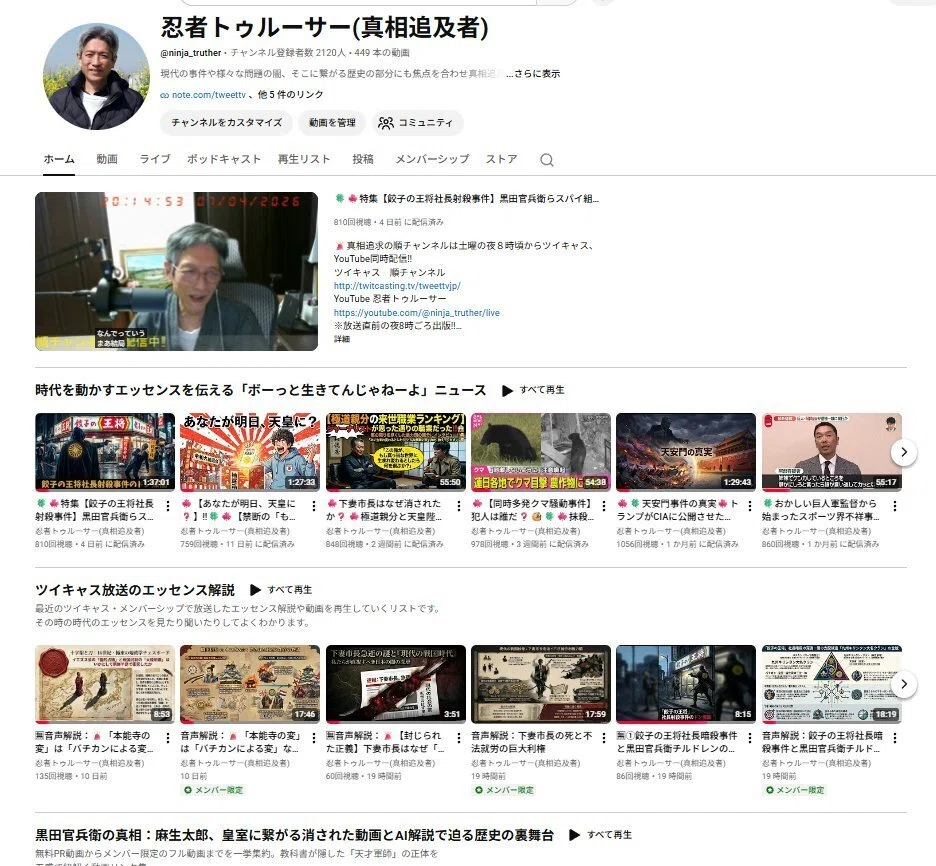Screen dimensions: 936x866
Task: Open video title 下妻市長の死と不法就労の巨大利権
Action: 532,742
